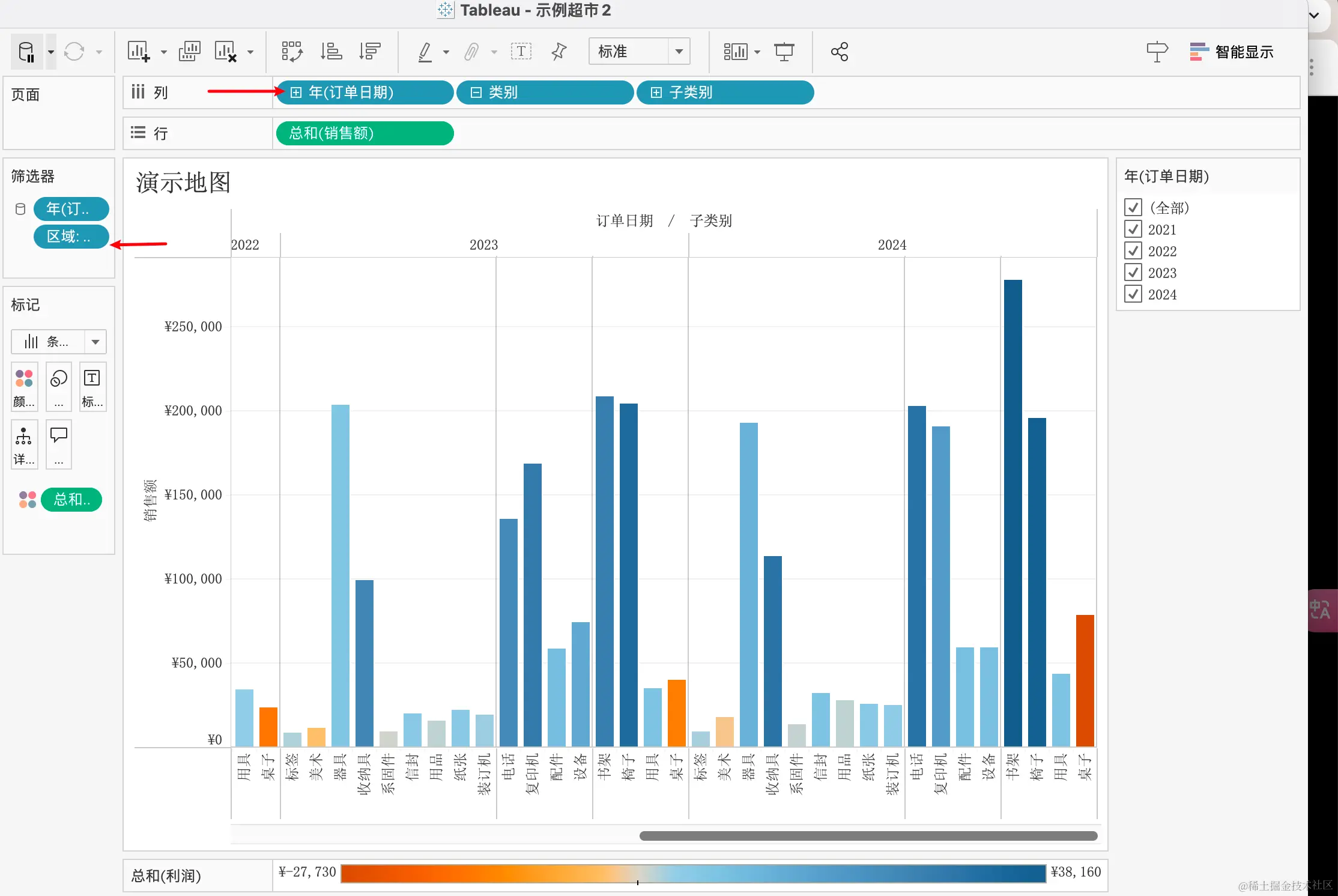Open the 标准 fit dropdown
This screenshot has height=896, width=1338.
pos(679,52)
